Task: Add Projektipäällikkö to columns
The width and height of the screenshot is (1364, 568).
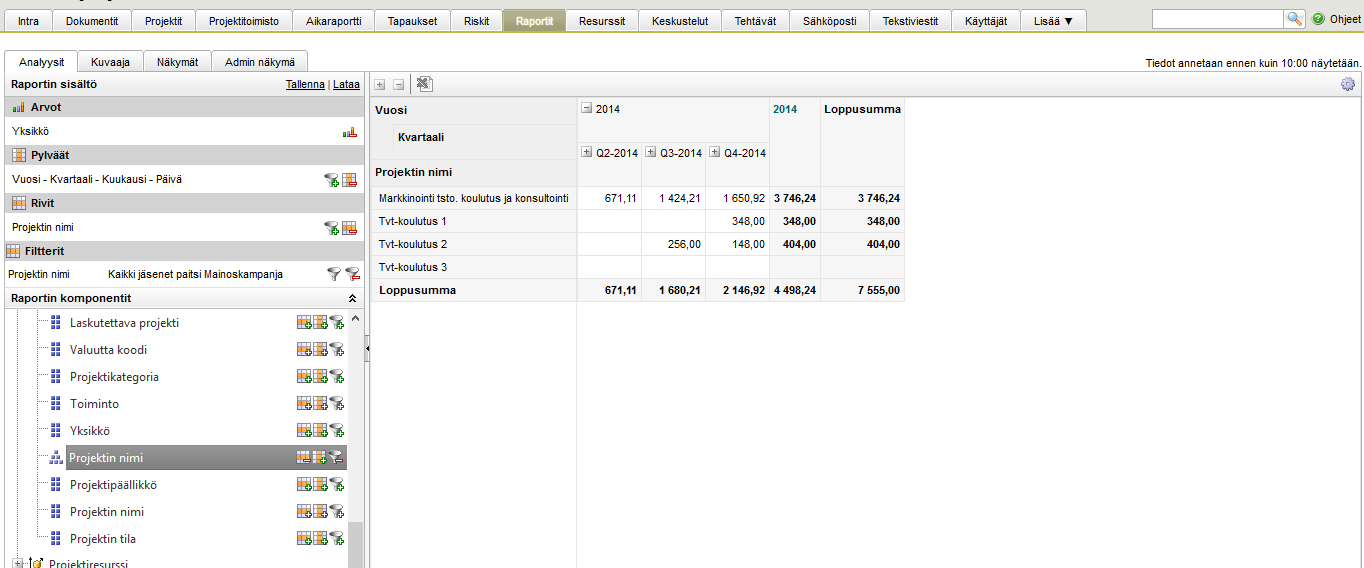Action: [320, 485]
